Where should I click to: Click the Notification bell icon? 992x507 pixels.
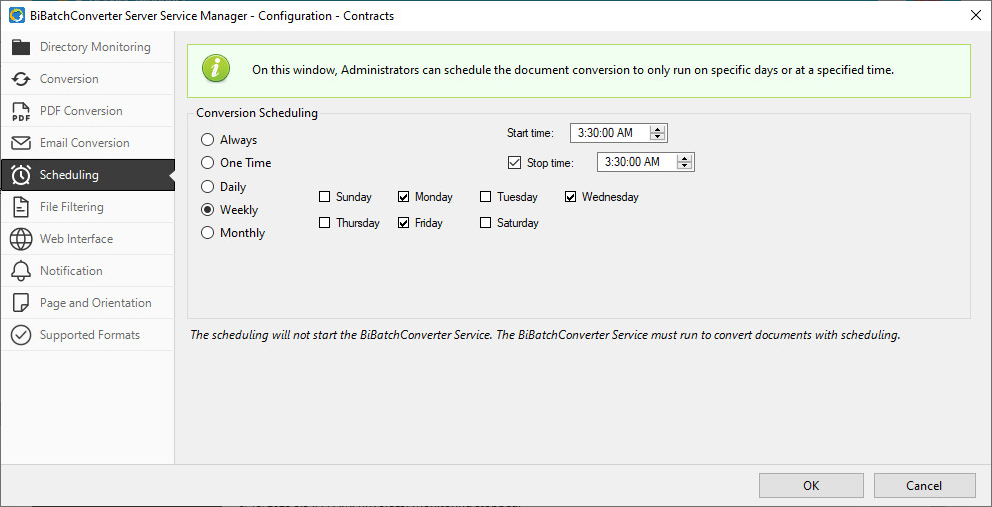click(21, 271)
